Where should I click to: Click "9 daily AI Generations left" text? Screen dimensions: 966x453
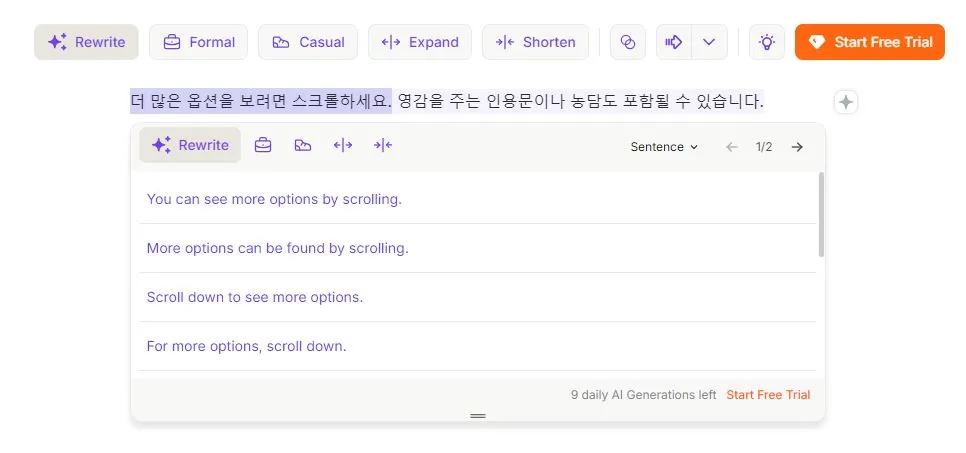tap(644, 394)
